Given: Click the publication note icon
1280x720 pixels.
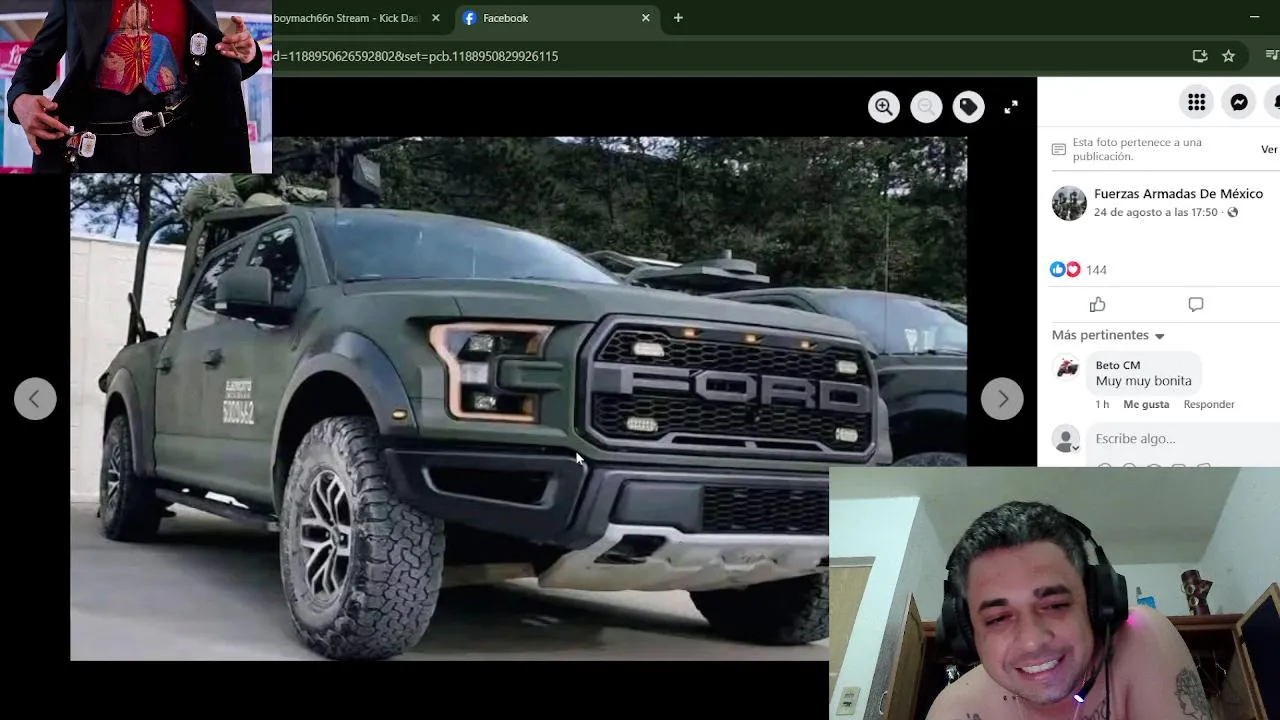Looking at the screenshot, I should click(x=1059, y=149).
